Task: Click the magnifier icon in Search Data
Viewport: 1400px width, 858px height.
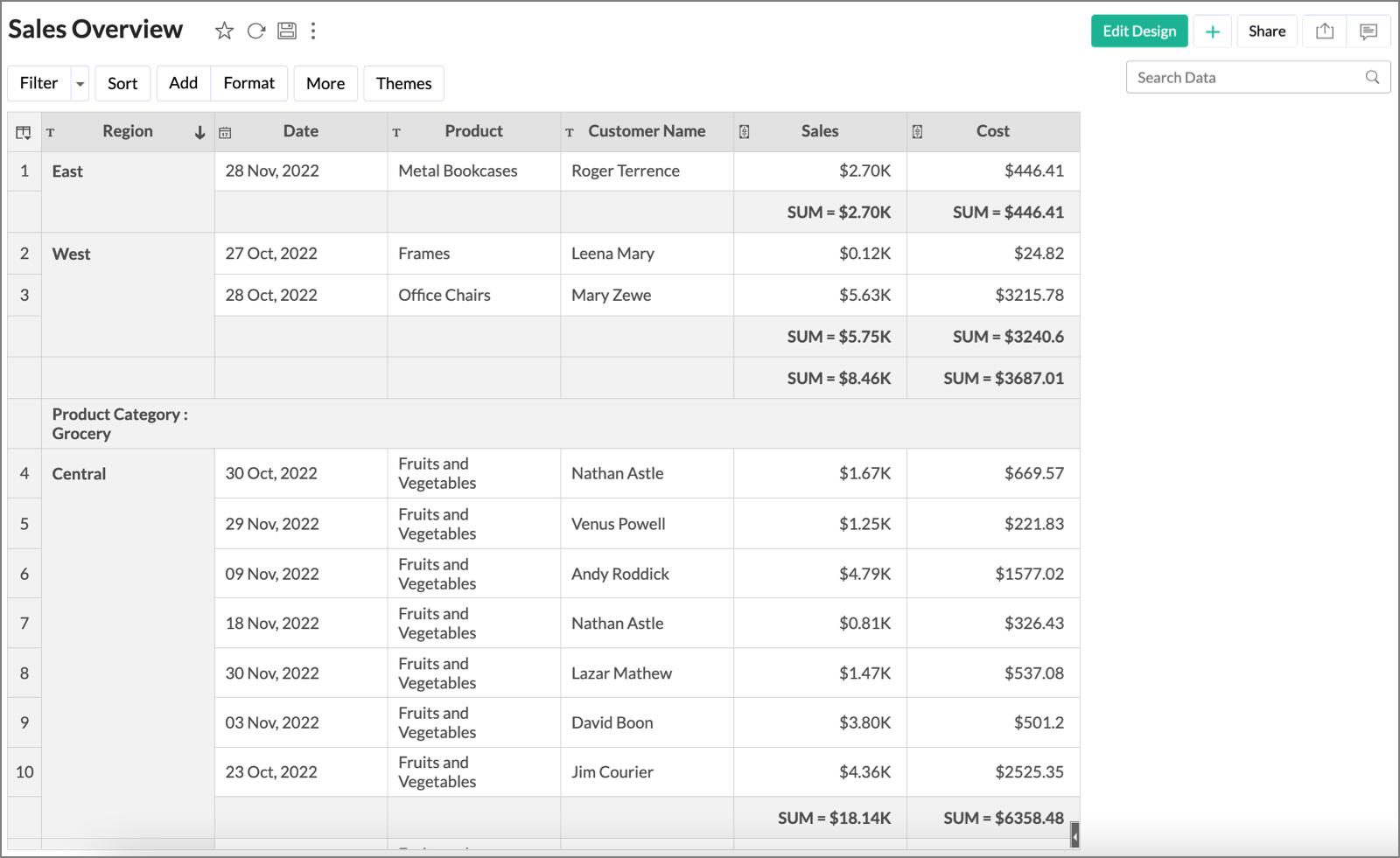Action: (1372, 78)
